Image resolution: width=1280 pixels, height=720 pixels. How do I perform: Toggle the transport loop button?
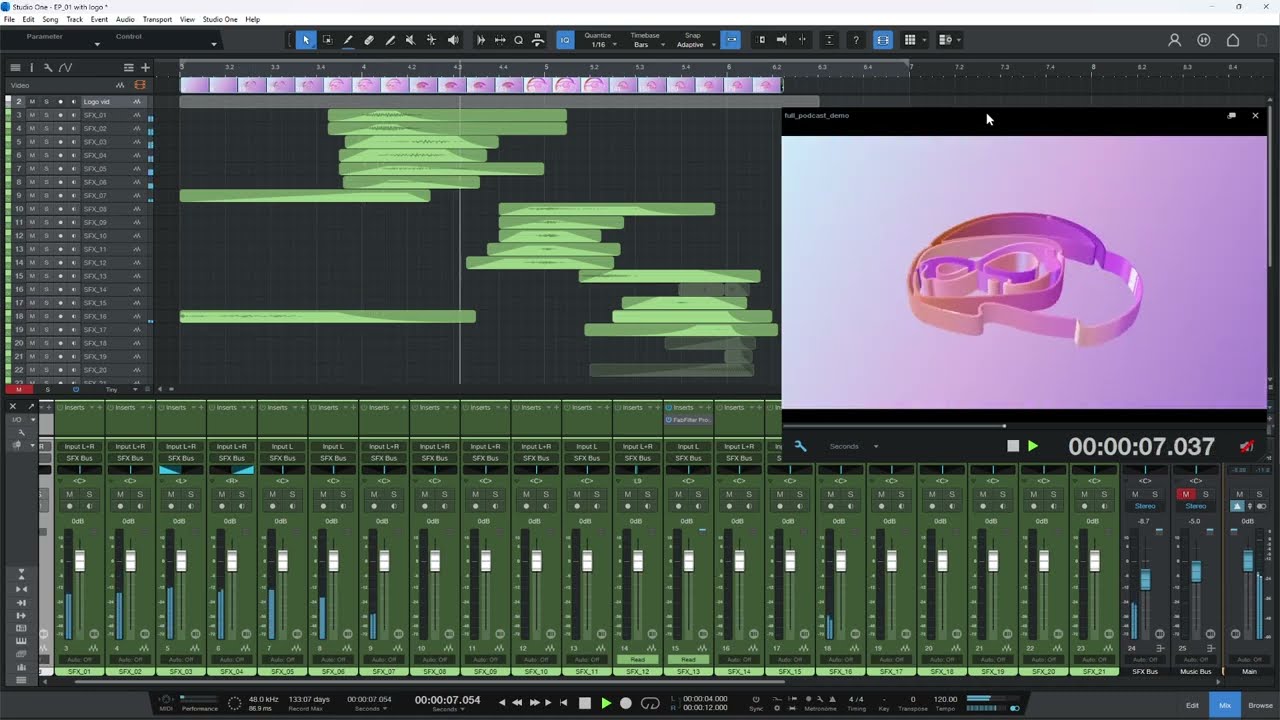click(x=650, y=703)
